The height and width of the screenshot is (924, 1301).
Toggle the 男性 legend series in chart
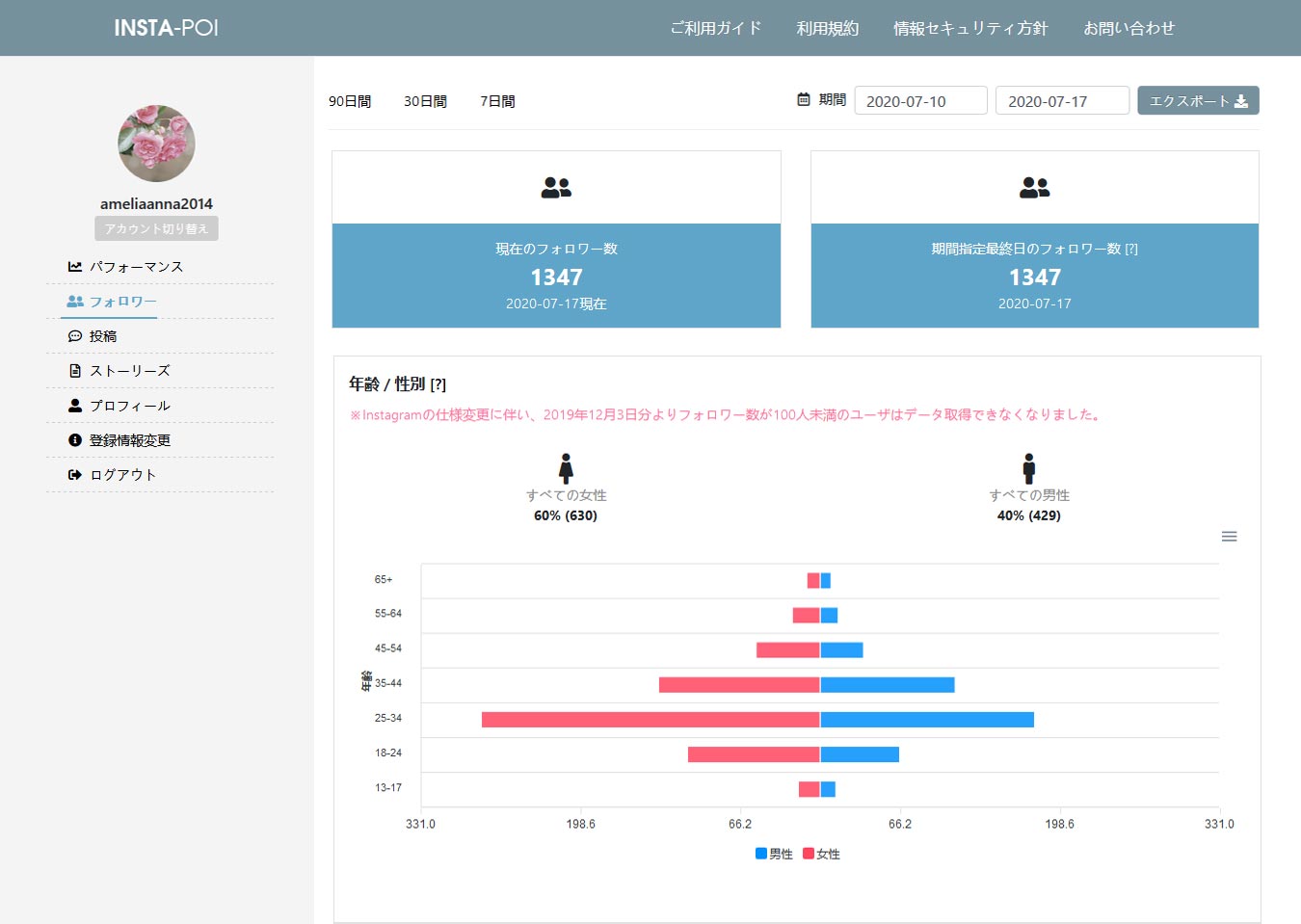pyautogui.click(x=774, y=854)
